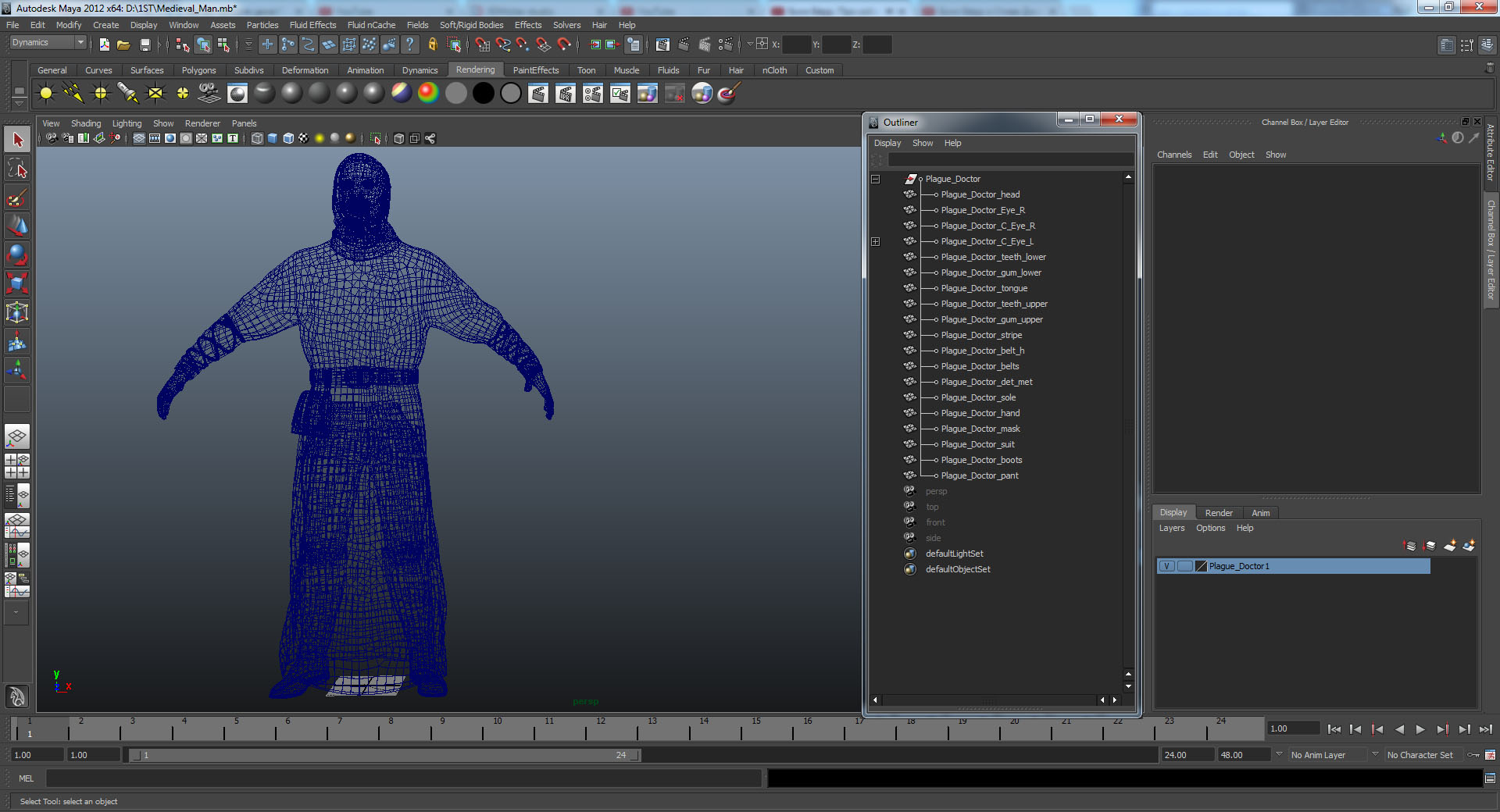Play animation forwards
Viewport: 1500px width, 812px height.
click(x=1420, y=729)
